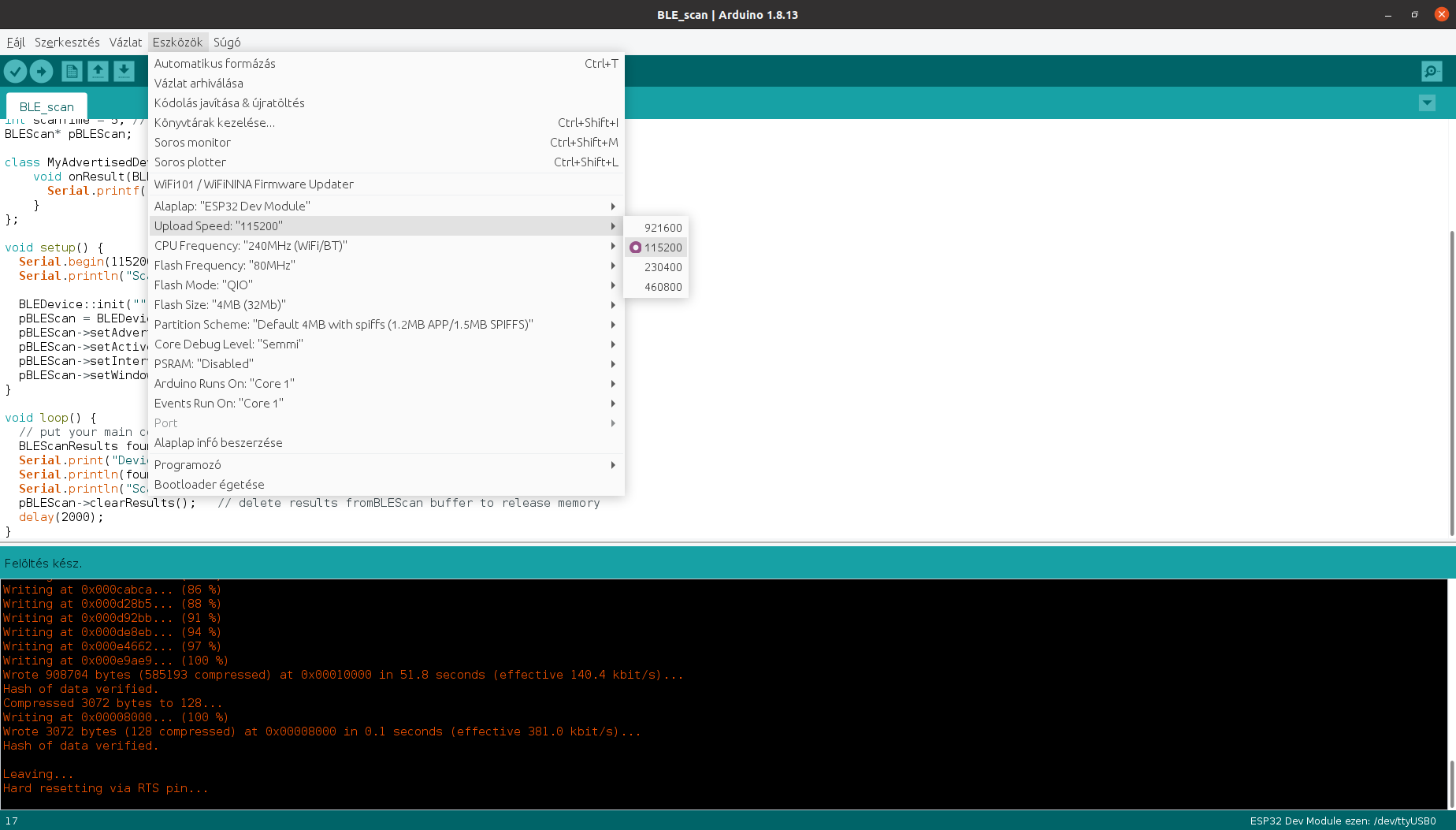This screenshot has height=830, width=1456.
Task: Click the console output vertical scrollbar
Action: pyautogui.click(x=1451, y=783)
